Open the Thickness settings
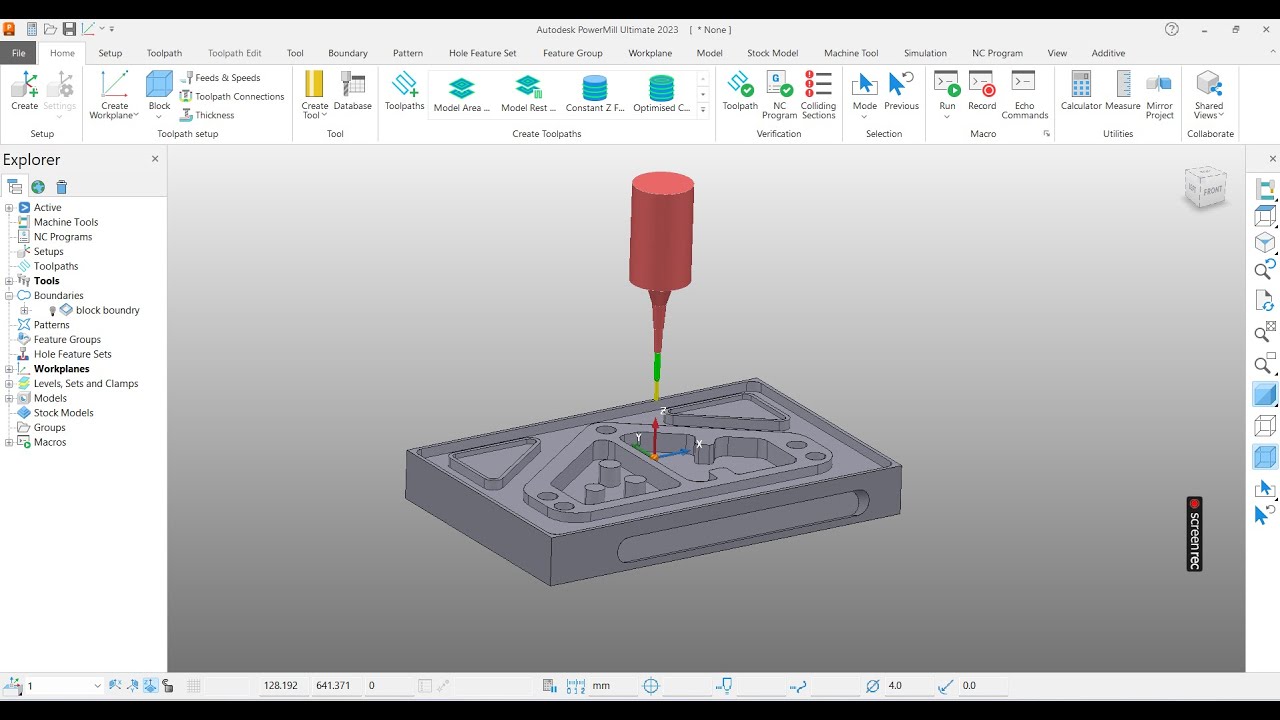 pyautogui.click(x=206, y=115)
